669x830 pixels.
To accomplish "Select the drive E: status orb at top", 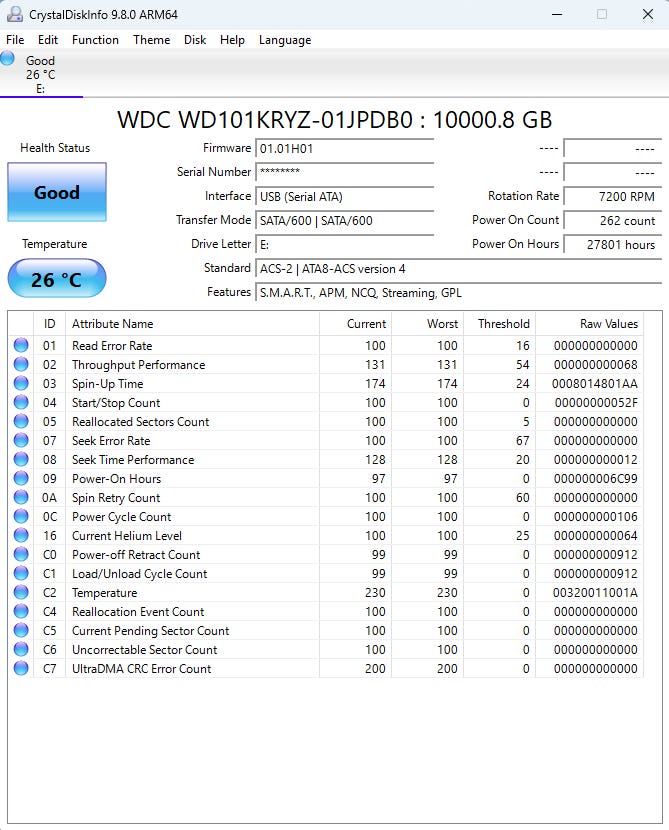I will (x=8, y=58).
